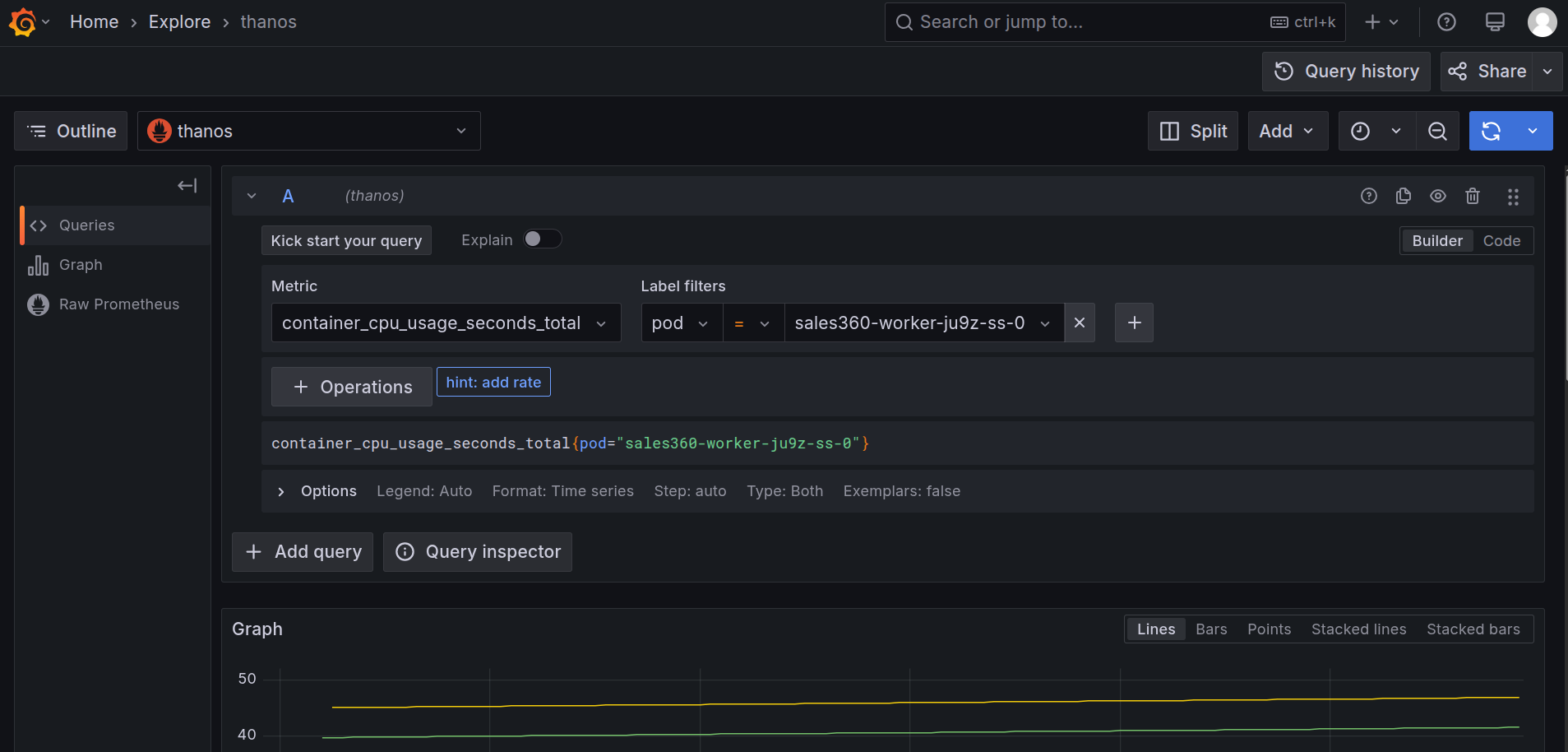Go to Raw Prometheus in outline
The image size is (1568, 752).
click(x=118, y=304)
